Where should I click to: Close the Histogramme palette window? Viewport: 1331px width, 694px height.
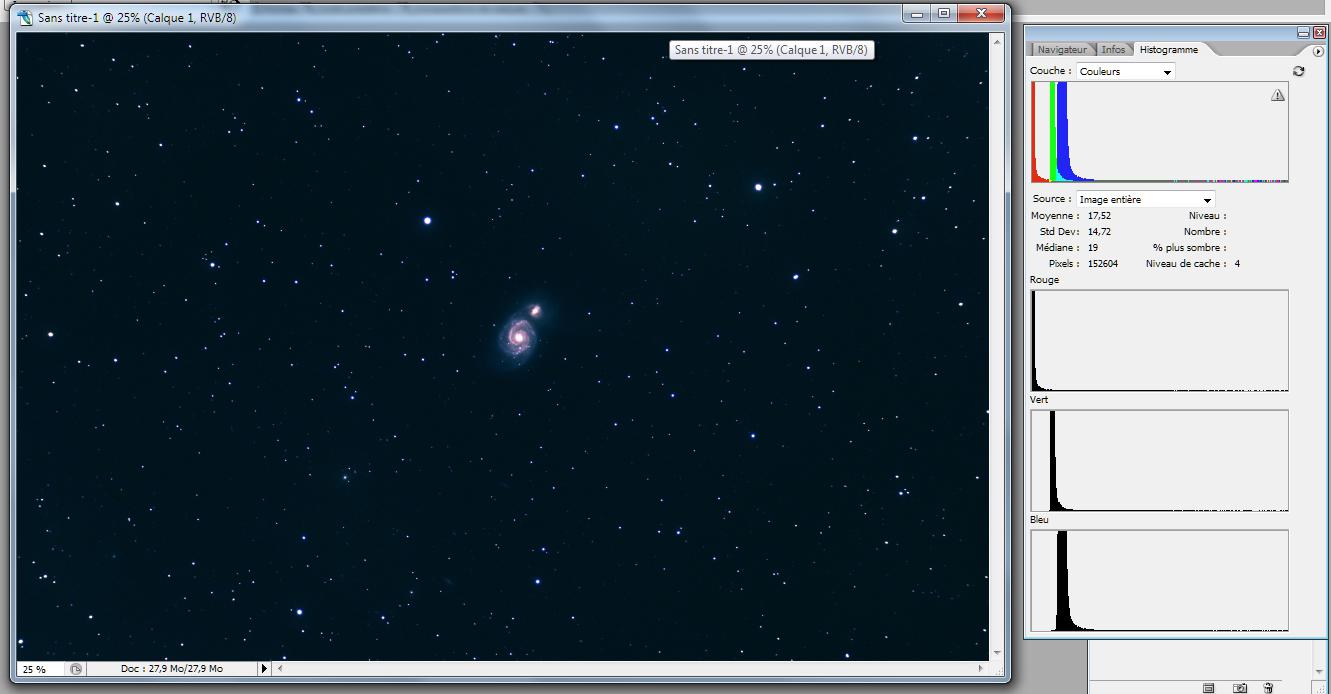click(x=1319, y=33)
